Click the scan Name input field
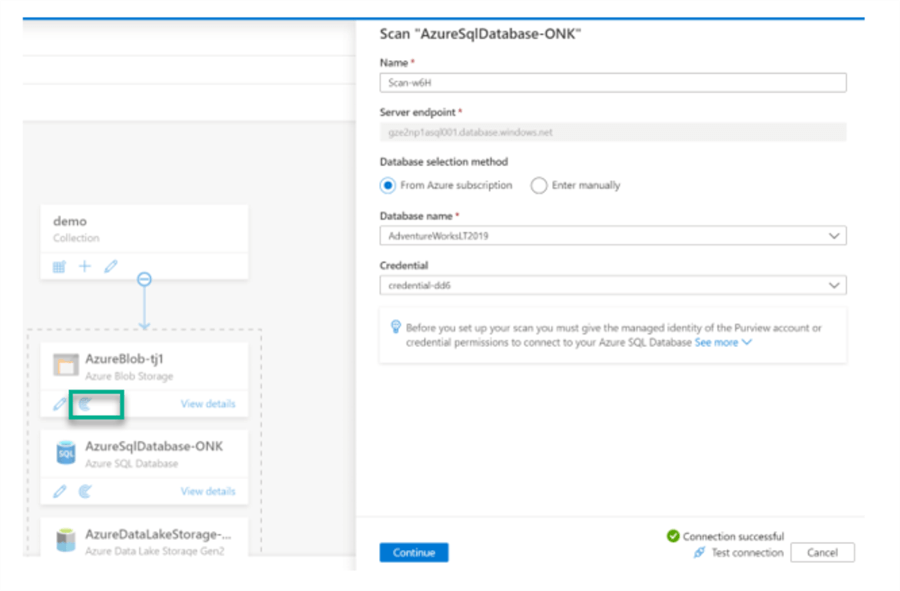Screen dimensions: 900x591 tap(613, 83)
